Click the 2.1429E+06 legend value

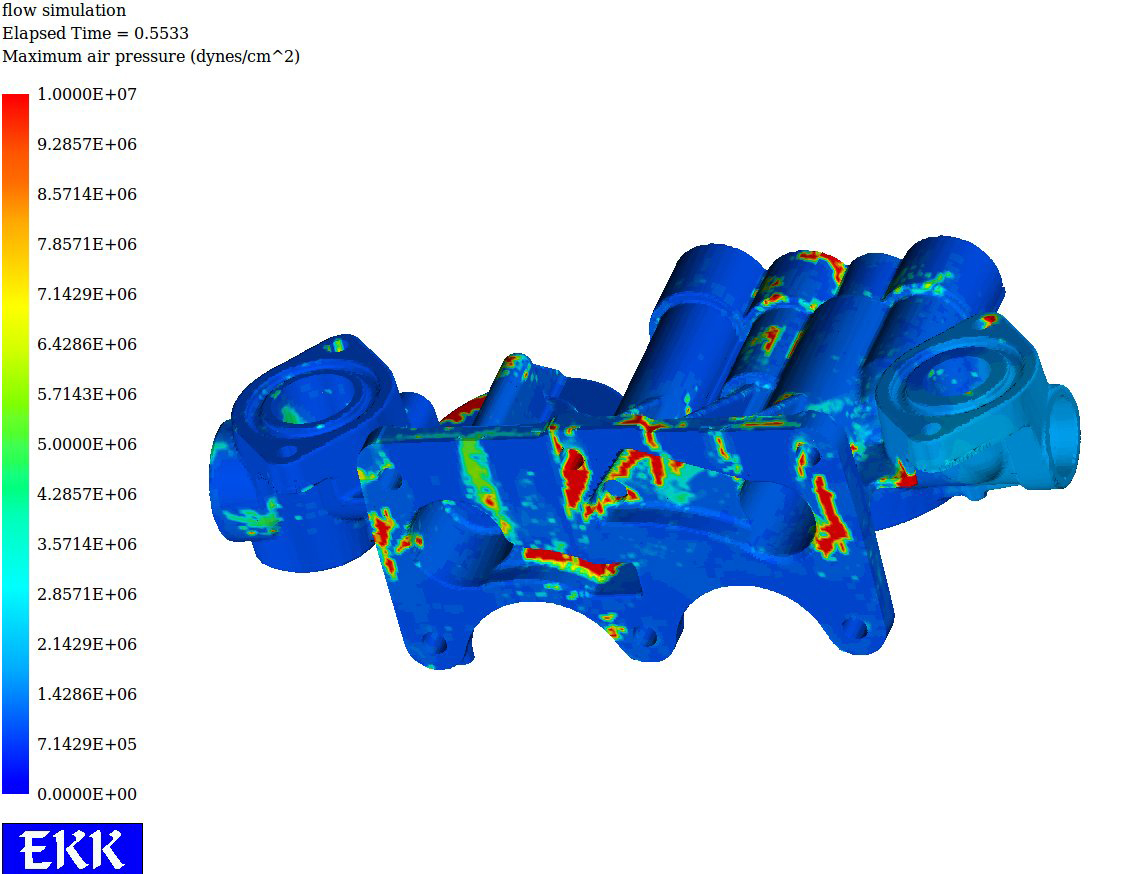(87, 644)
